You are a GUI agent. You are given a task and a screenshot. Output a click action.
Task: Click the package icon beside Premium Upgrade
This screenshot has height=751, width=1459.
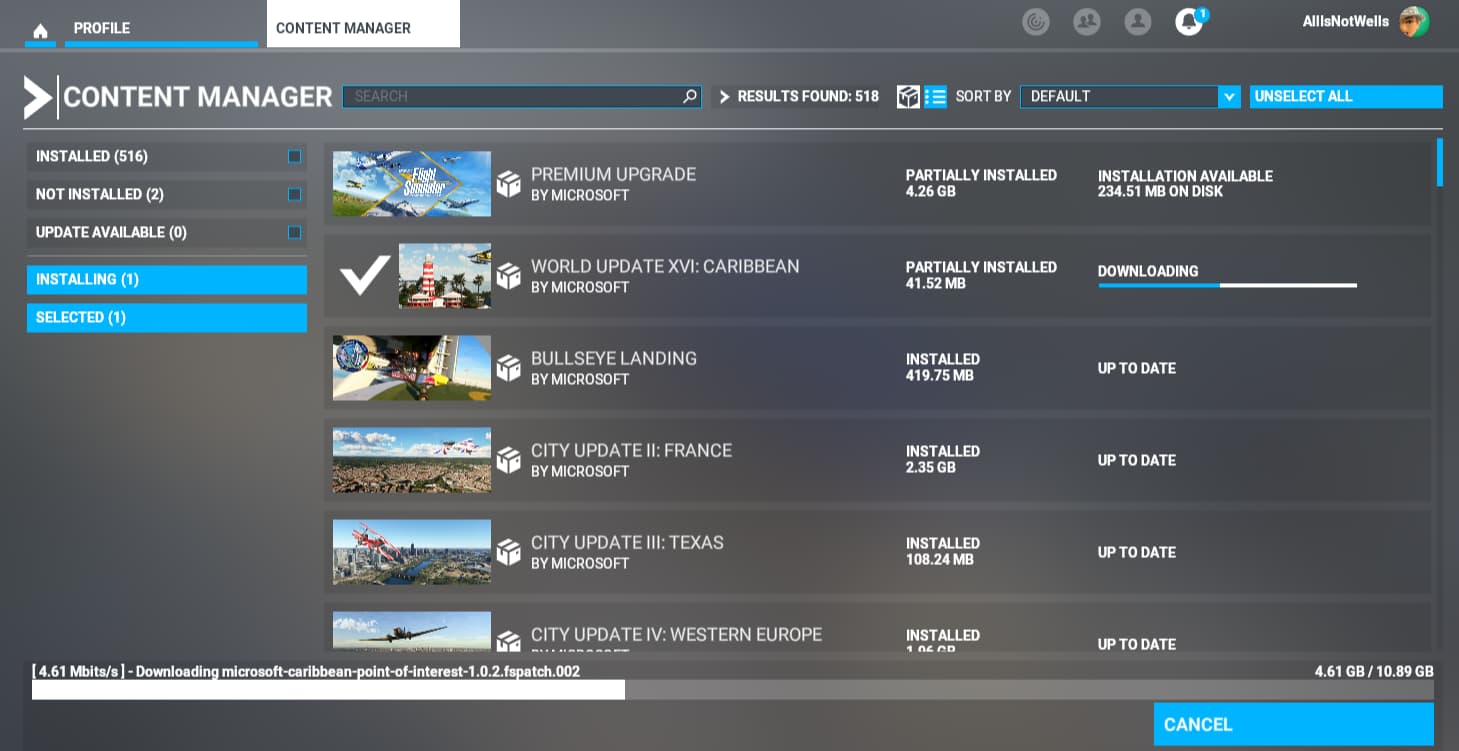point(509,184)
